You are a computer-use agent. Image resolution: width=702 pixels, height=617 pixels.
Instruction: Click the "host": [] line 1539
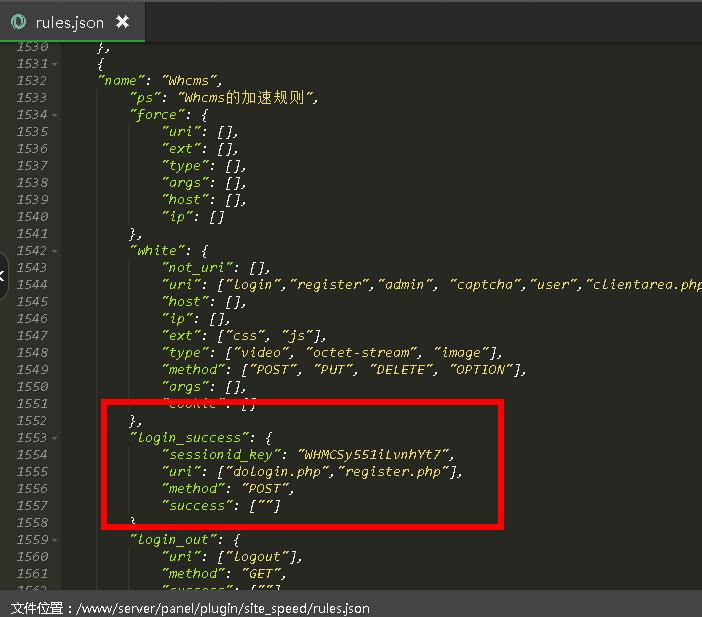[204, 200]
